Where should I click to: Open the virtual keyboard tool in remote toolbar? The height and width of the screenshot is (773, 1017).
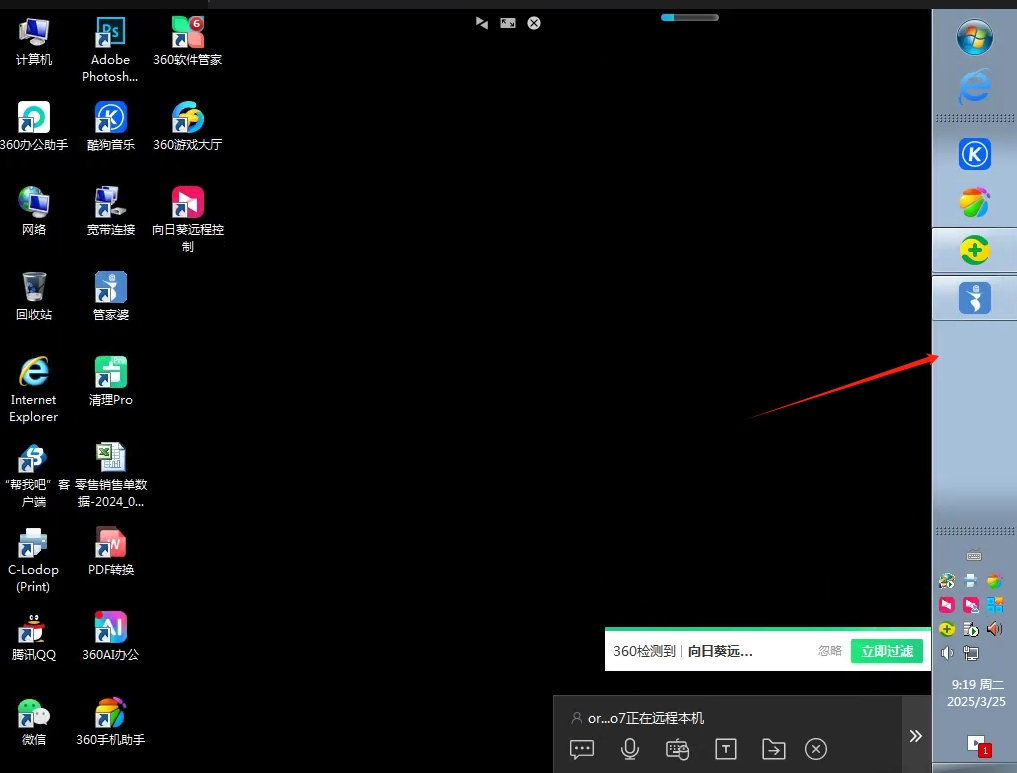(x=678, y=749)
